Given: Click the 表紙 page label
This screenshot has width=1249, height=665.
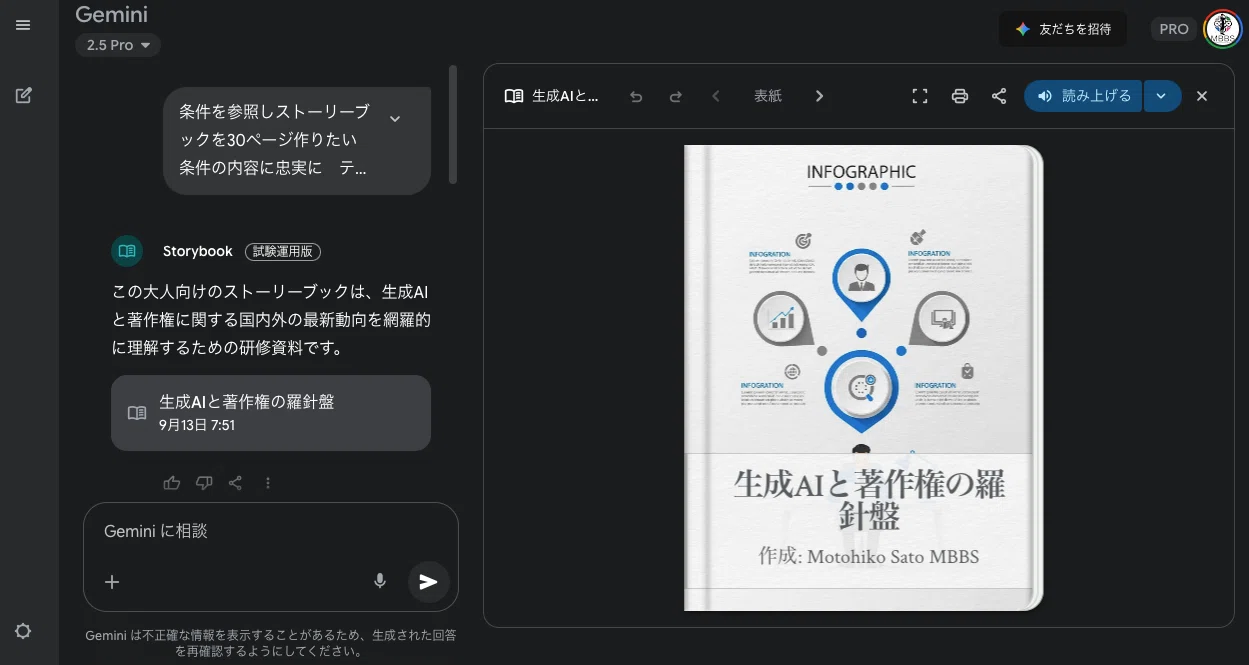Looking at the screenshot, I should pyautogui.click(x=768, y=96).
